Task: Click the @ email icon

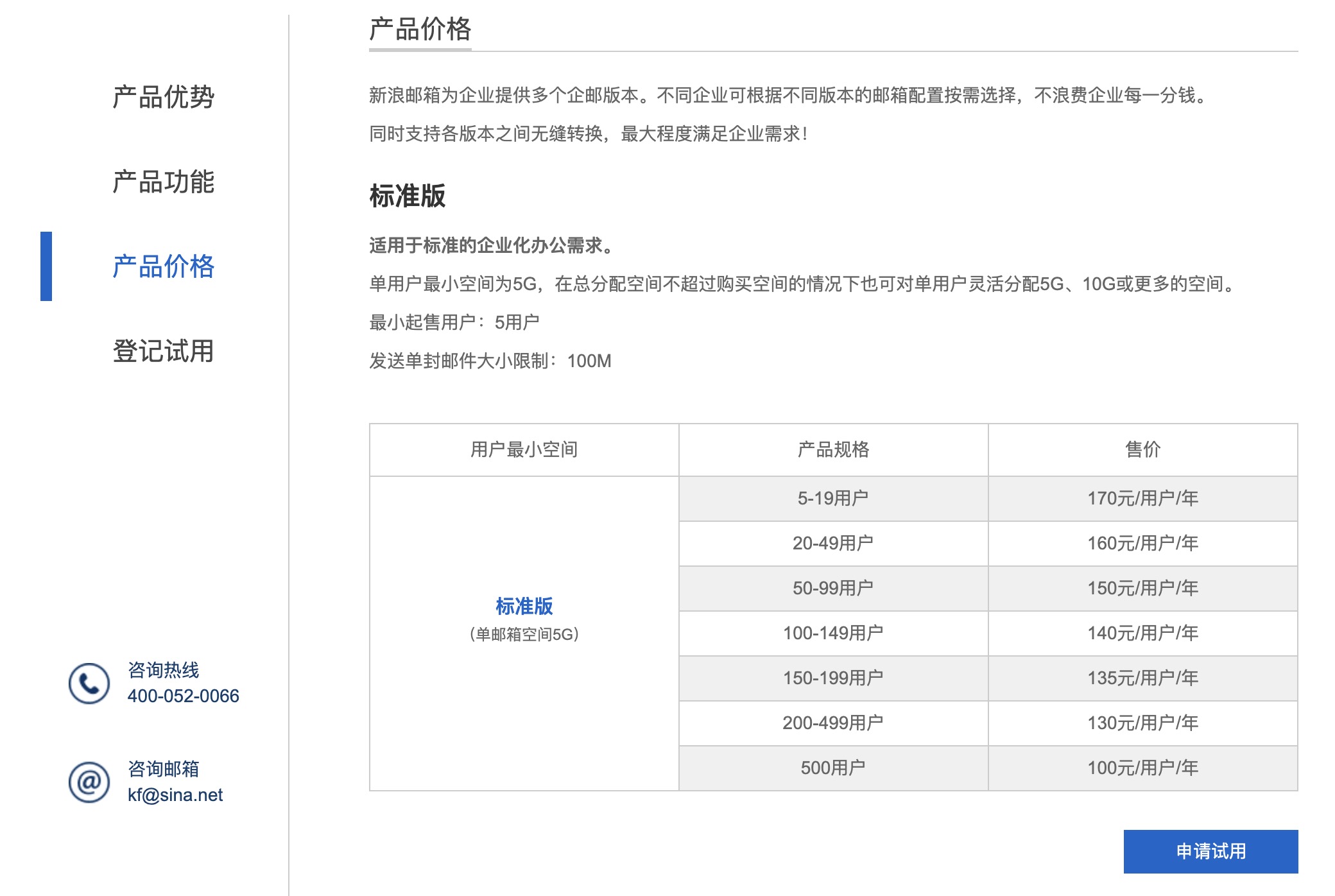Action: click(x=89, y=782)
